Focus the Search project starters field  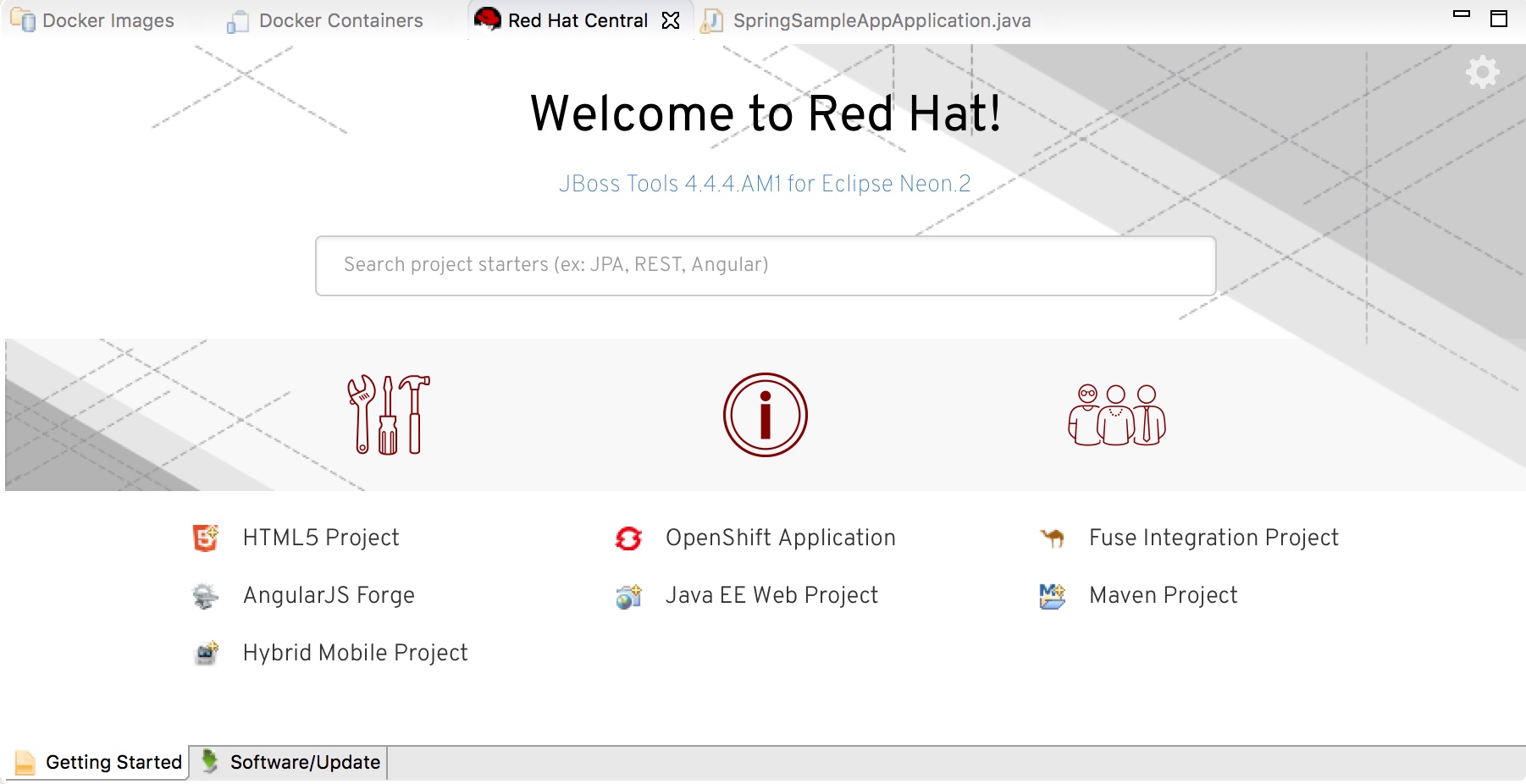pos(766,266)
